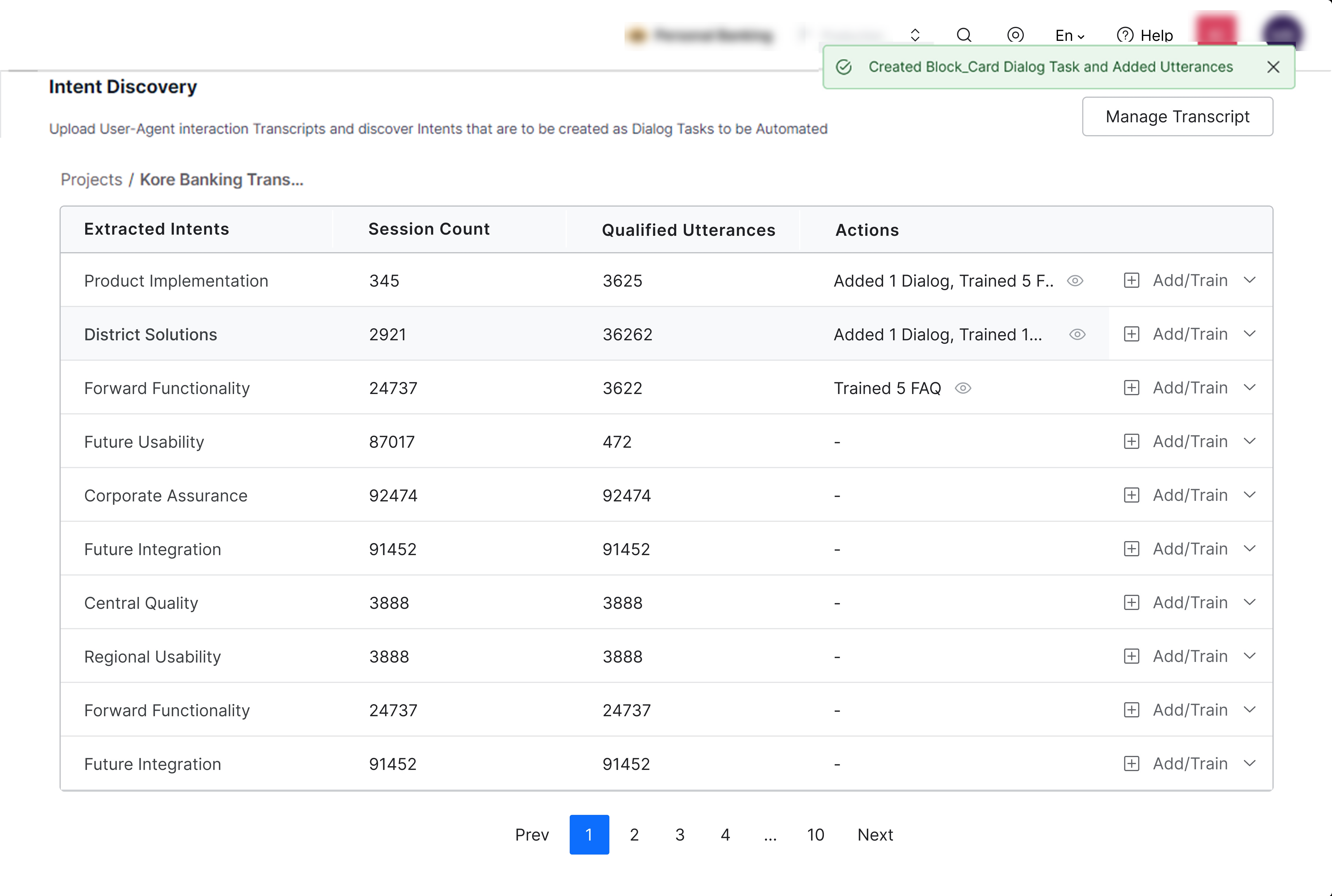Click the plus icon for Future Usability row
The image size is (1332, 896).
pyautogui.click(x=1131, y=441)
